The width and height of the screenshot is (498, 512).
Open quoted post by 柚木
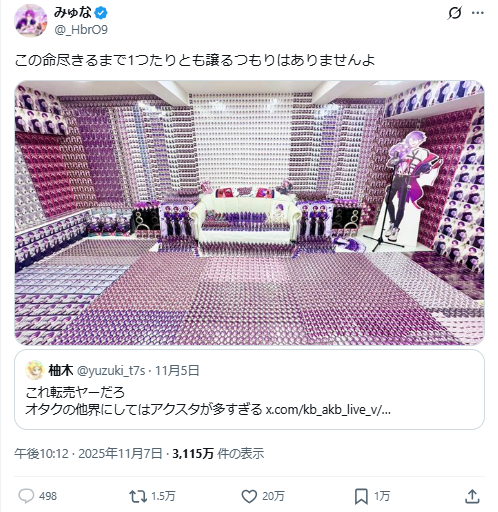coord(249,389)
